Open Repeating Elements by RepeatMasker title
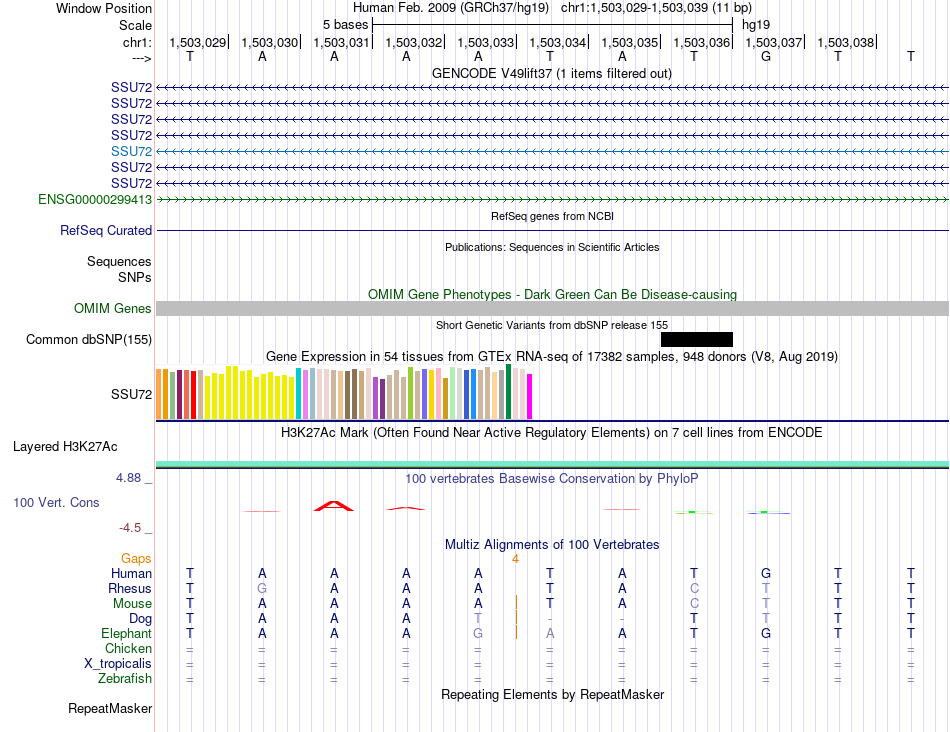The width and height of the screenshot is (950, 732). pos(553,694)
